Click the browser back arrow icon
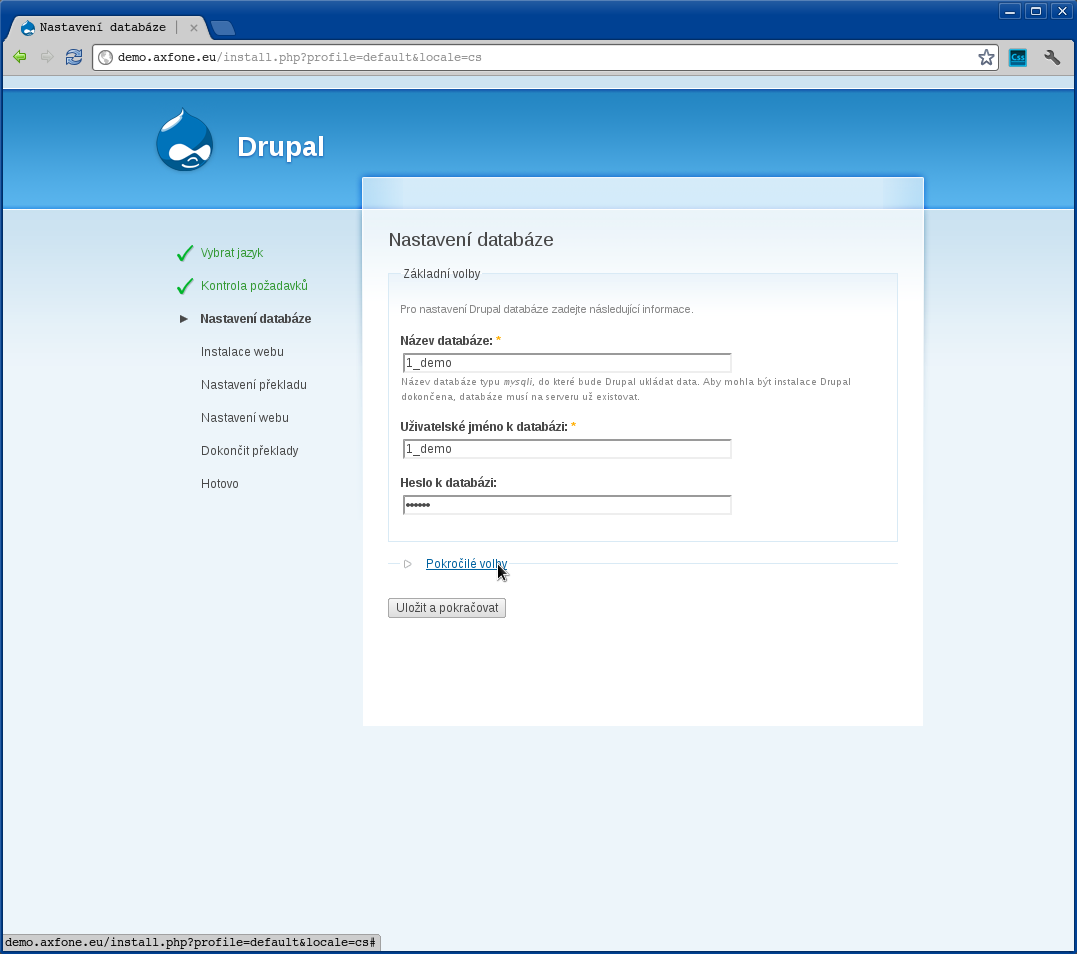The image size is (1077, 954). click(x=19, y=57)
